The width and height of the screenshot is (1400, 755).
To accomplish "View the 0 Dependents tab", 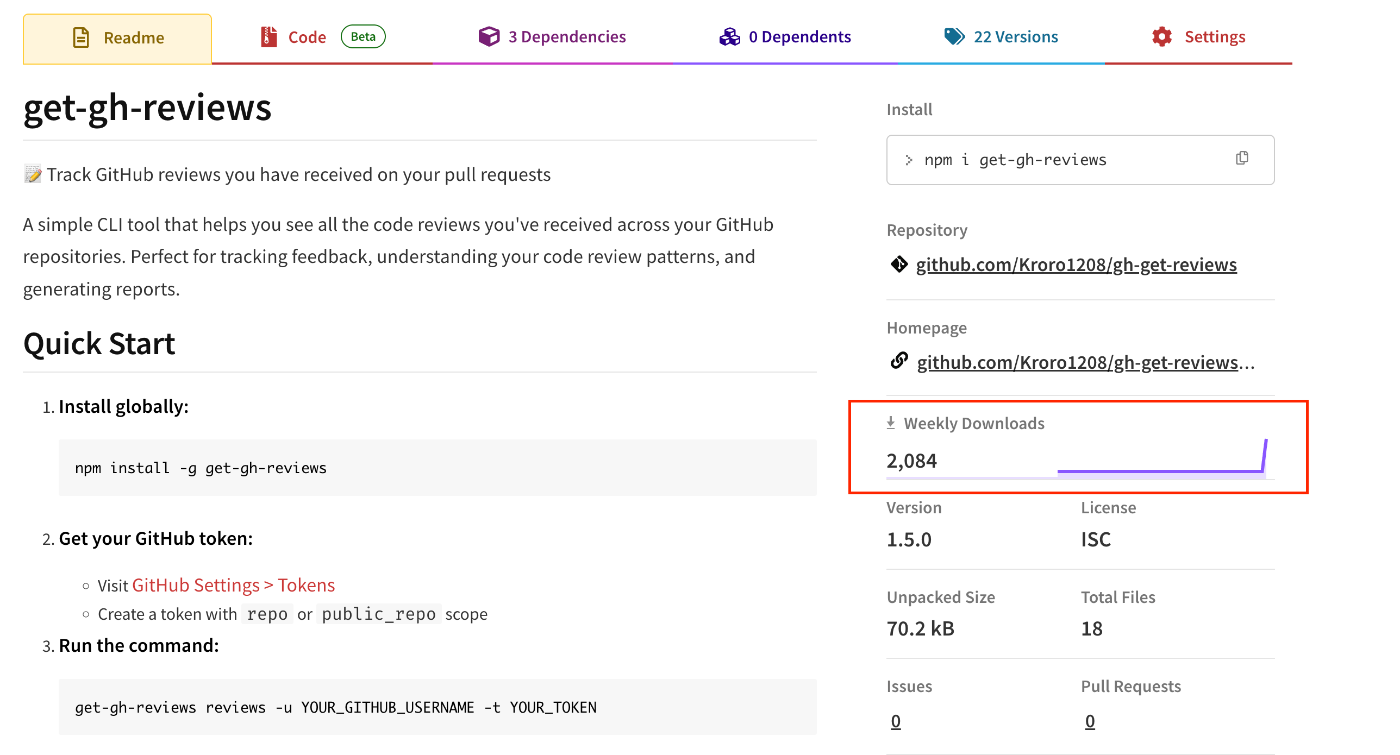I will pos(785,38).
